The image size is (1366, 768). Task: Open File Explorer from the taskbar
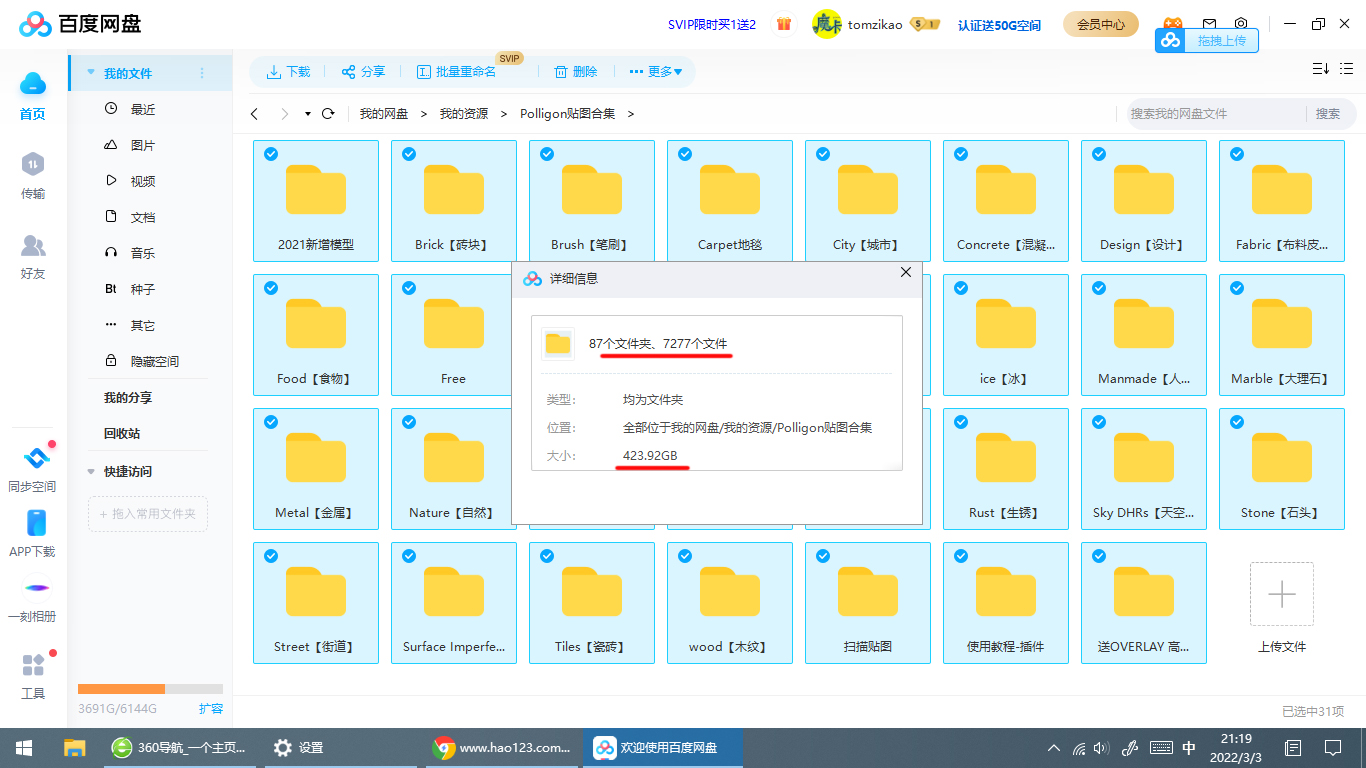[x=75, y=748]
